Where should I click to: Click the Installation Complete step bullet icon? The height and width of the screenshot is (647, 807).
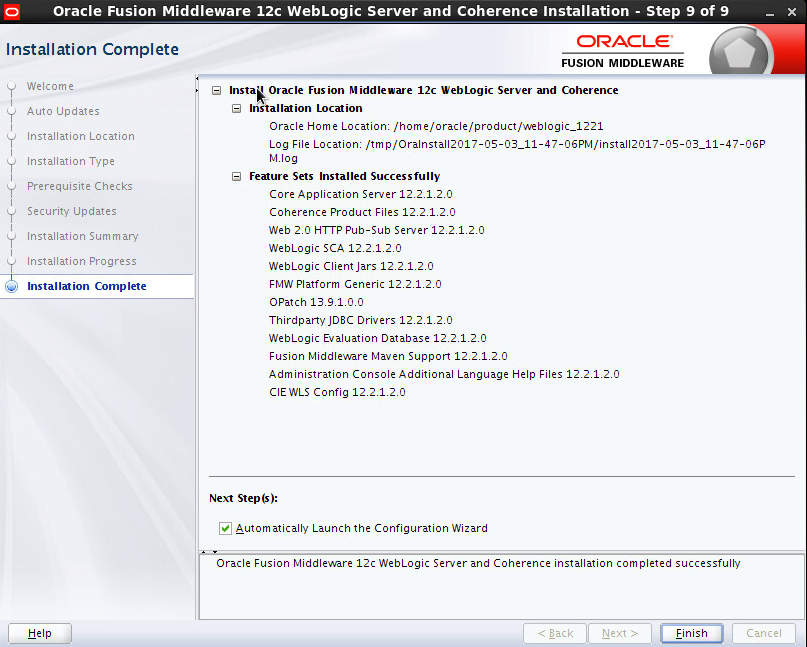coord(12,286)
